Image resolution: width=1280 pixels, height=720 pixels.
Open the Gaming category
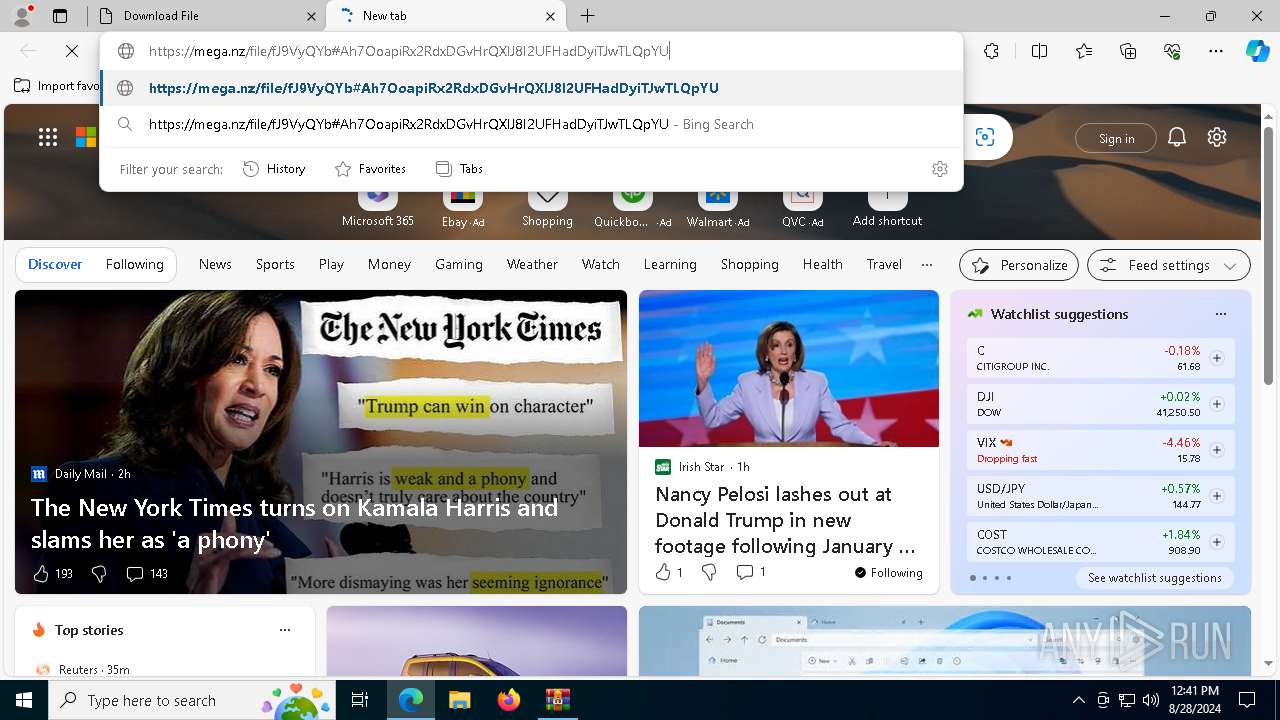point(459,264)
